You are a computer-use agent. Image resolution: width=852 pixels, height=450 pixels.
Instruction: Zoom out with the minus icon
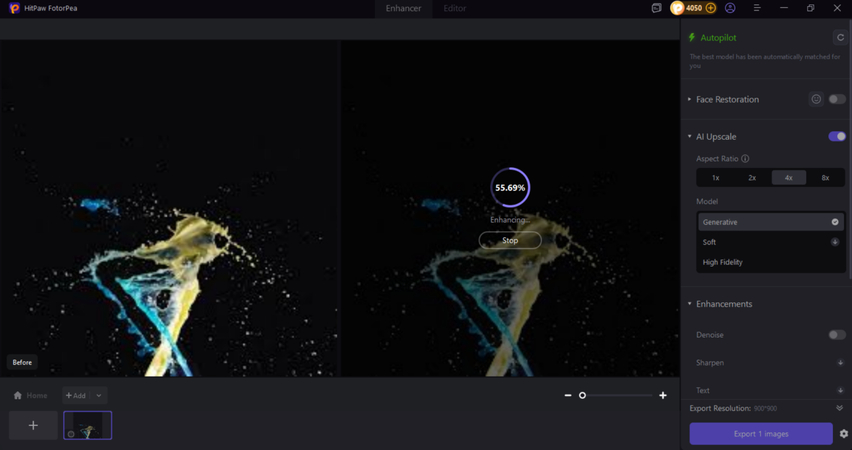(568, 395)
